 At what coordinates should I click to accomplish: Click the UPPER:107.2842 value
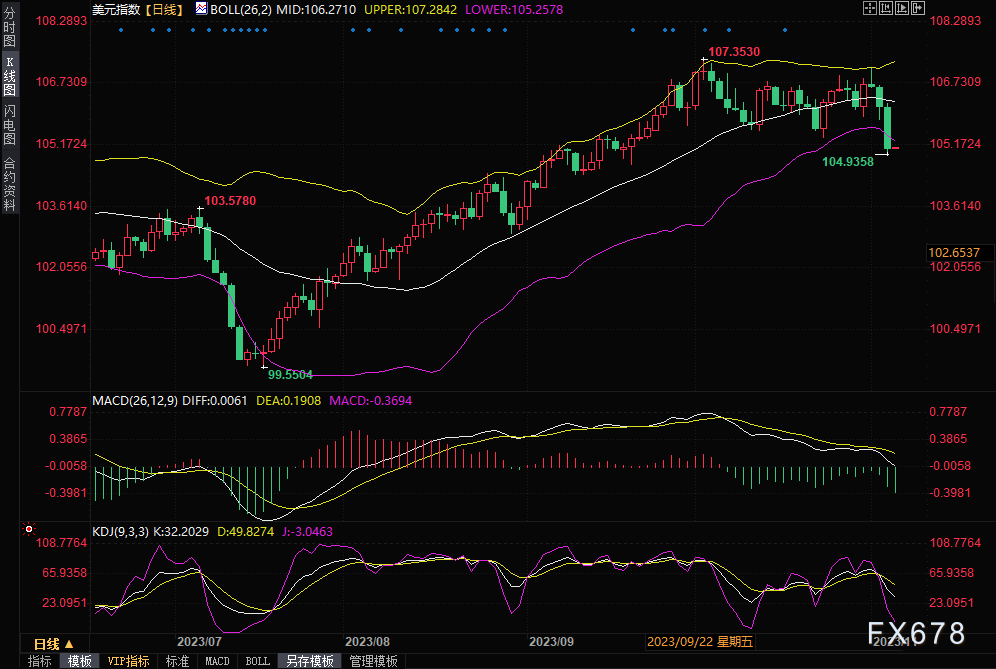click(410, 10)
